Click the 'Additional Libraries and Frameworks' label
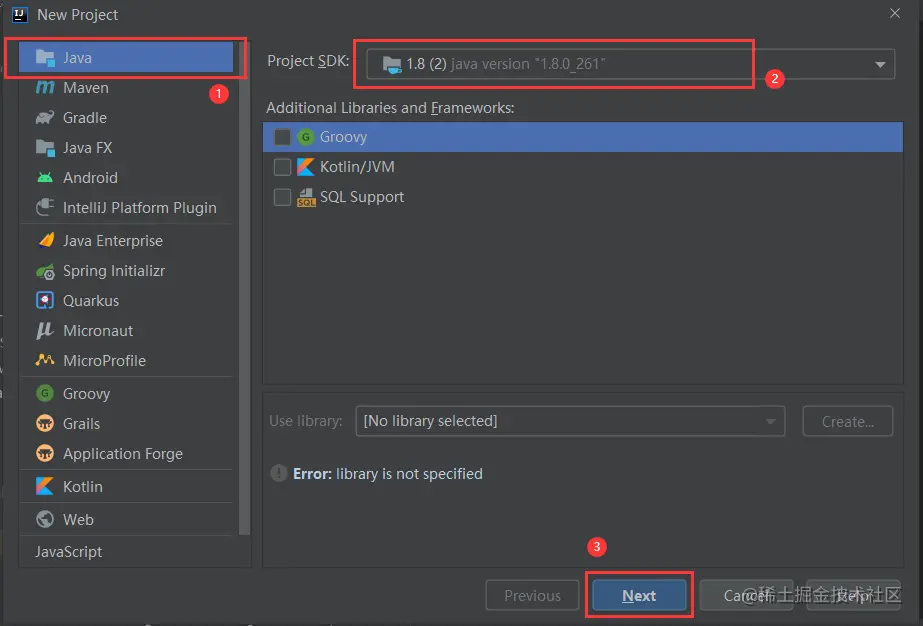The image size is (923, 626). tap(390, 108)
